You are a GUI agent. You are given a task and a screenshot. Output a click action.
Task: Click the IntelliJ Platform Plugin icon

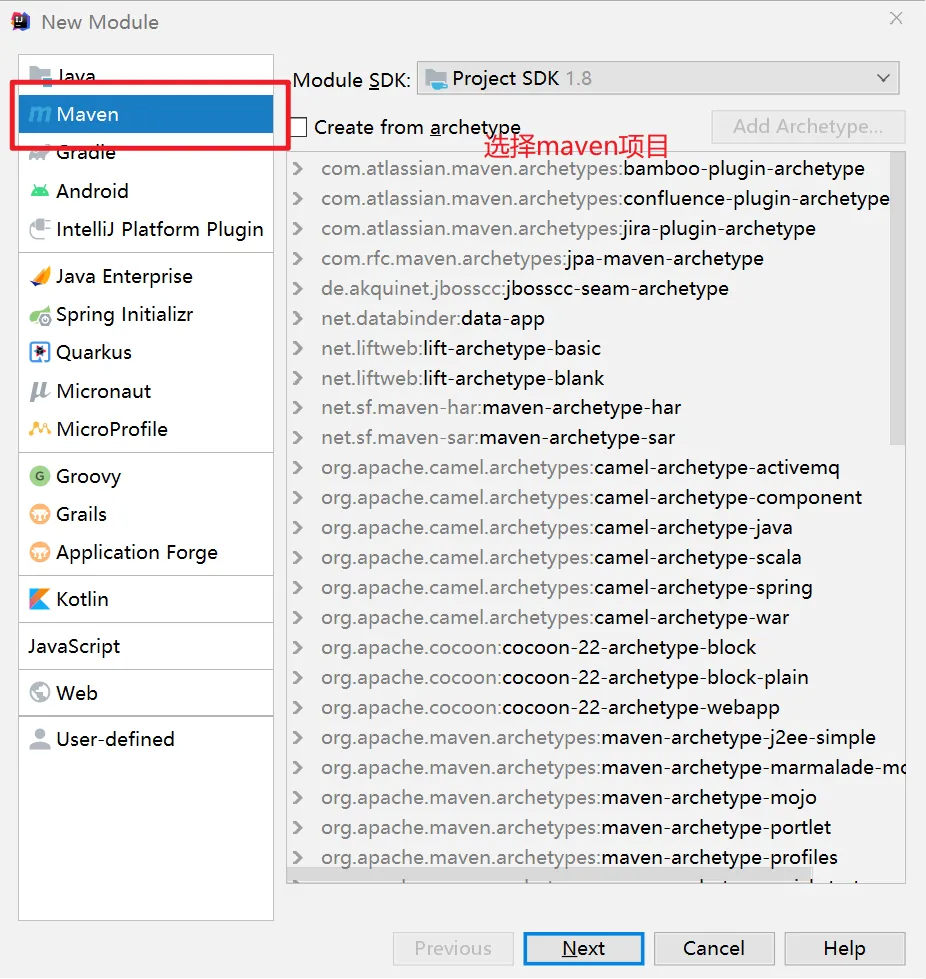point(40,229)
